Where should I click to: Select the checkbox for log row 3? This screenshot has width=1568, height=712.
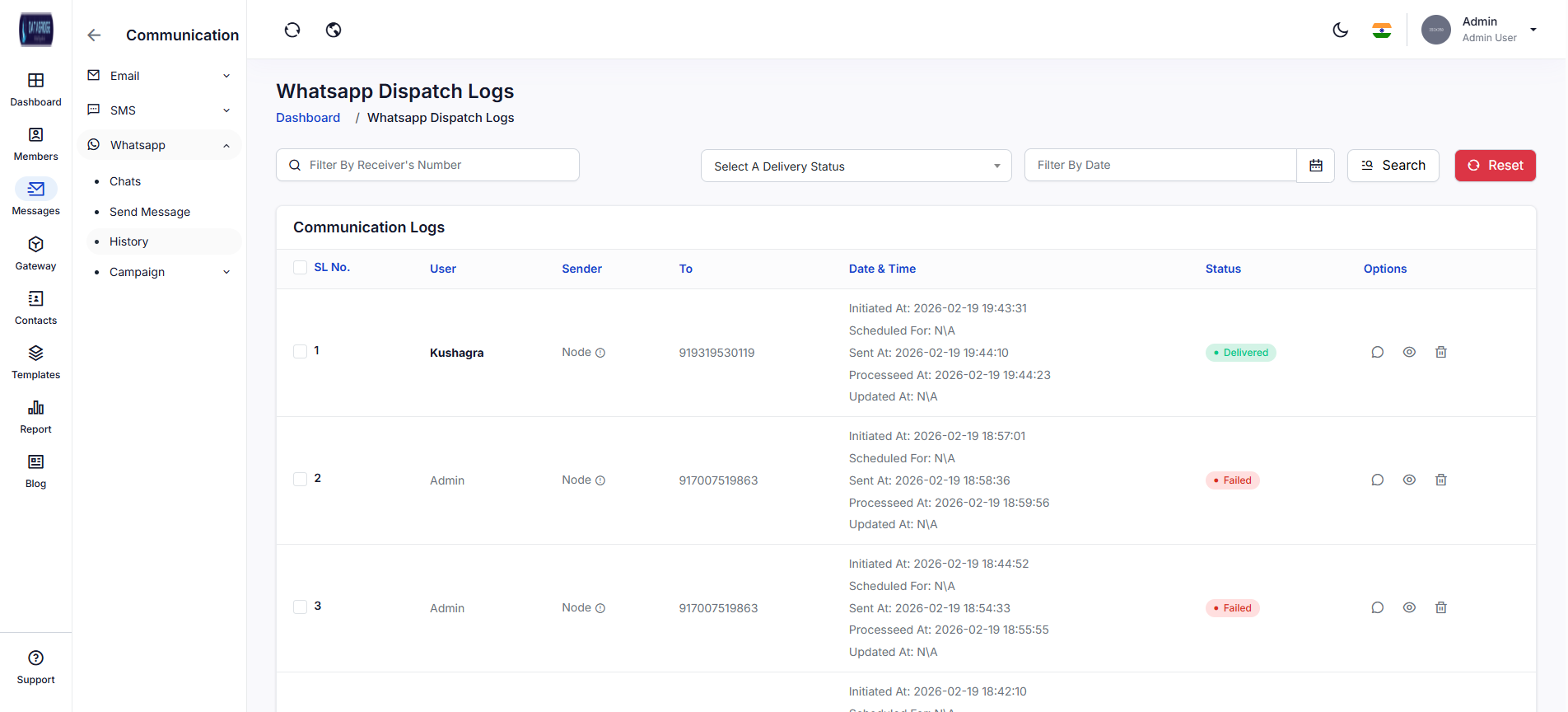tap(301, 607)
